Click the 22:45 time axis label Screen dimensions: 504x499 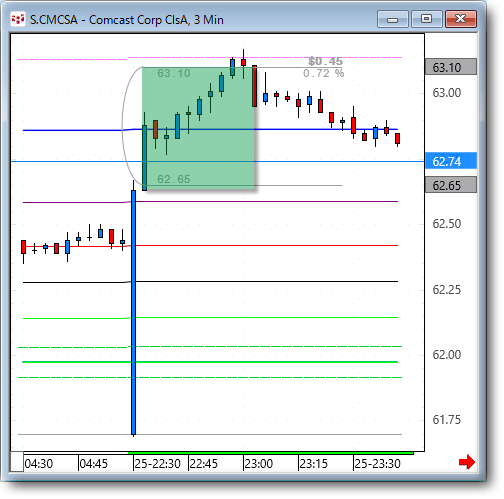pyautogui.click(x=204, y=464)
